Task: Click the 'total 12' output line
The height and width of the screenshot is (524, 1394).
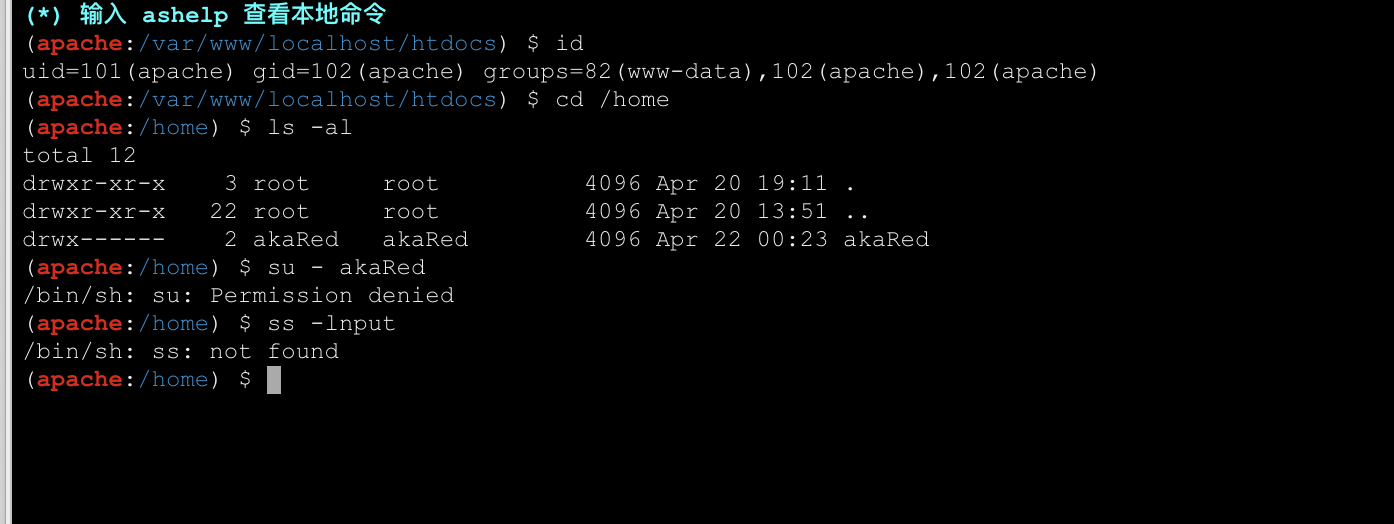Action: tap(79, 155)
